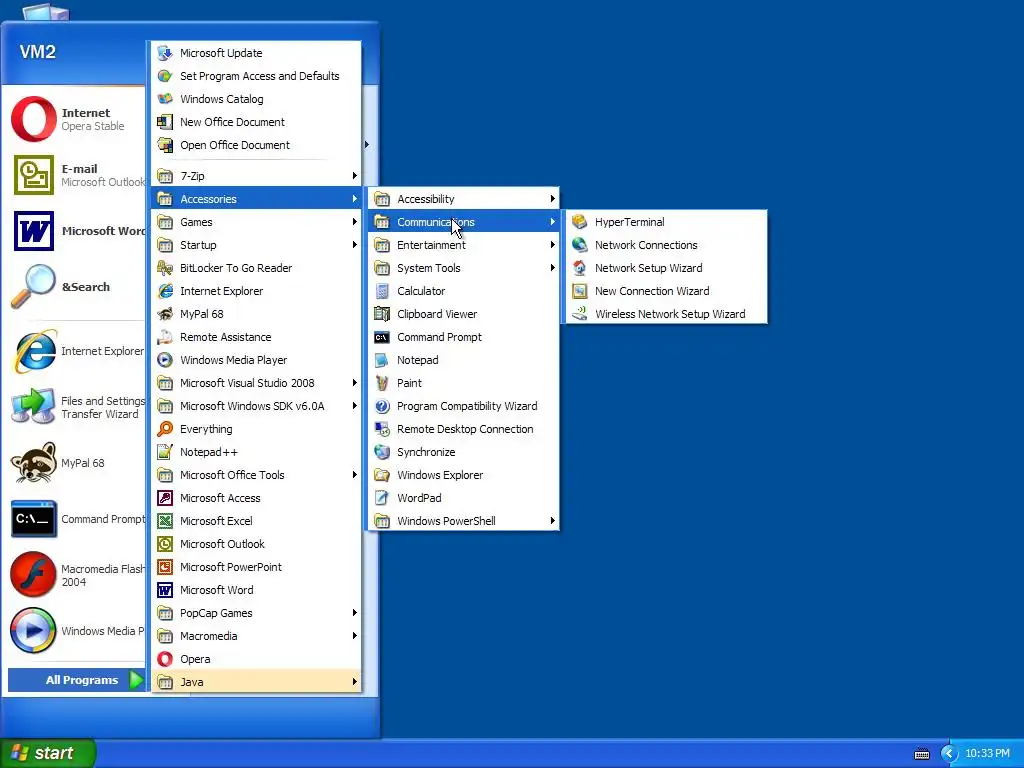1024x768 pixels.
Task: Open BitLocker To Go Reader icon
Action: [165, 268]
